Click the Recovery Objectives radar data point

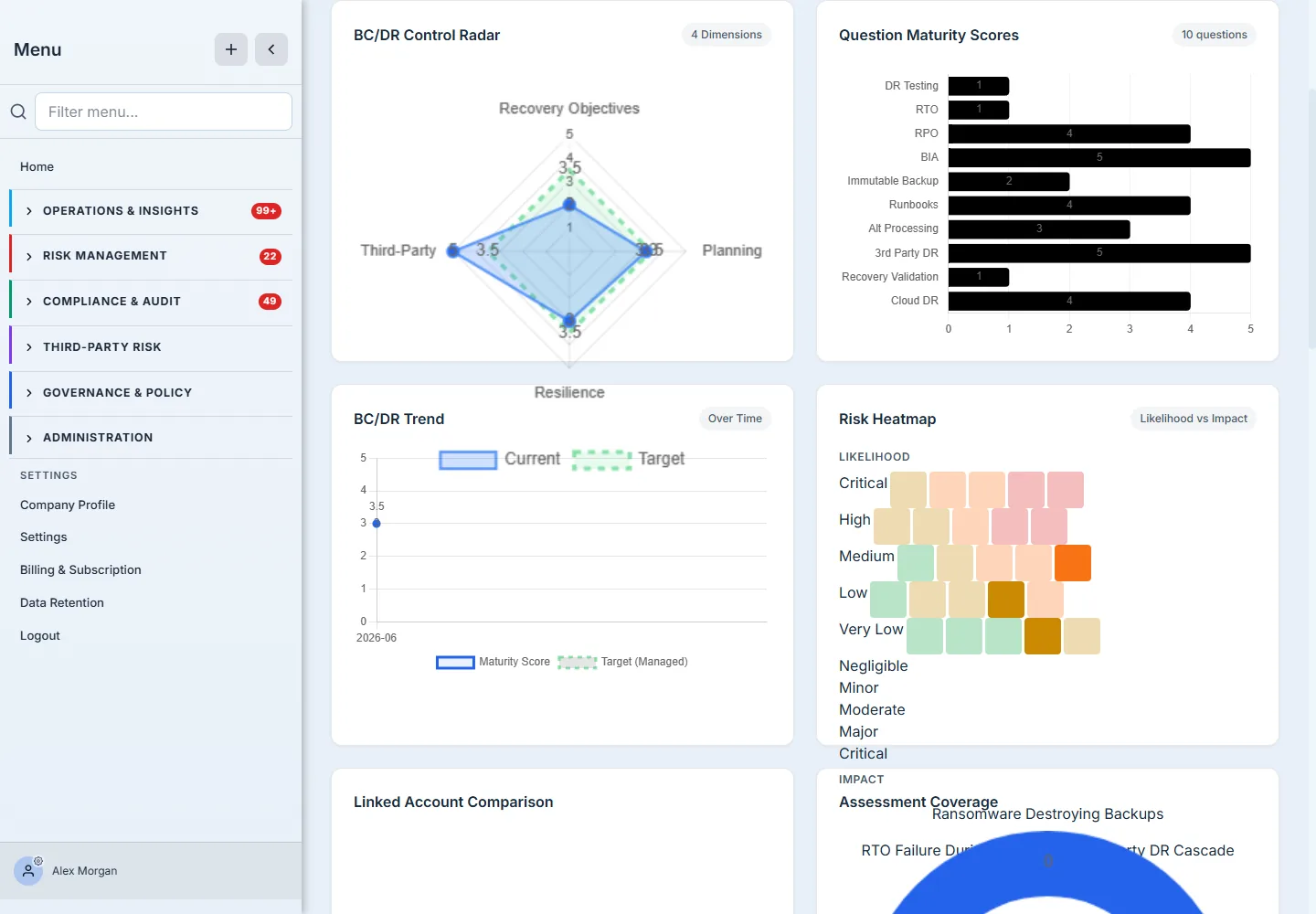[x=569, y=204]
